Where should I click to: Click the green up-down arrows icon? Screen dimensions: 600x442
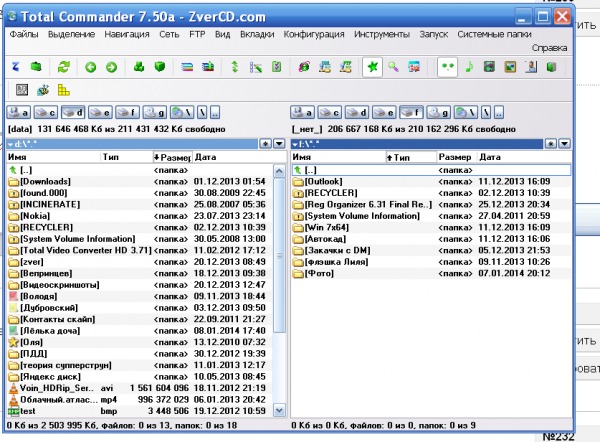[x=235, y=67]
